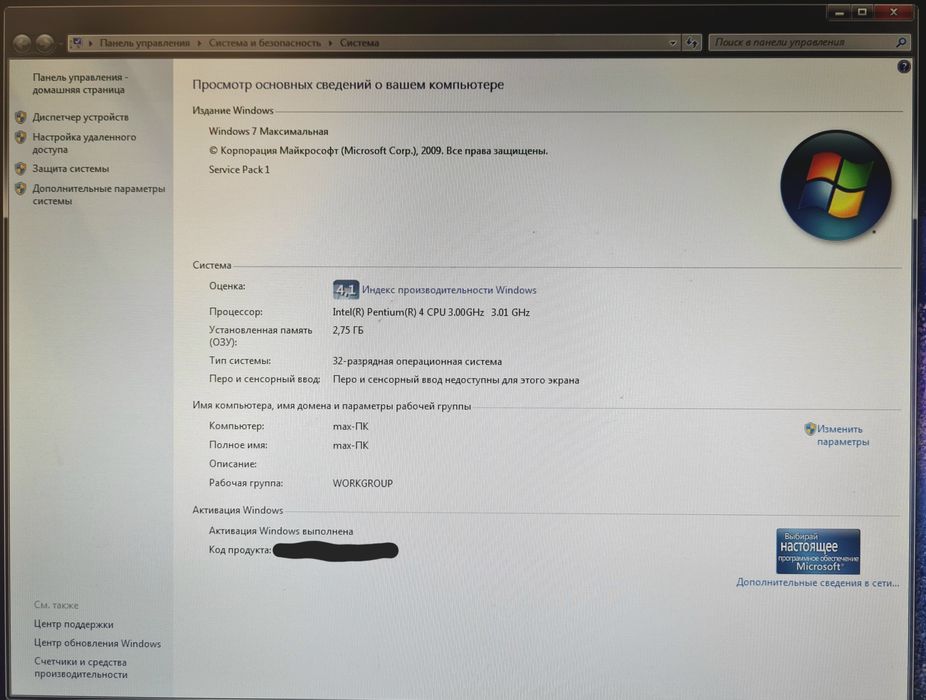Open 'Панель управления - домашняя страница' link
This screenshot has width=926, height=700.
[x=80, y=83]
